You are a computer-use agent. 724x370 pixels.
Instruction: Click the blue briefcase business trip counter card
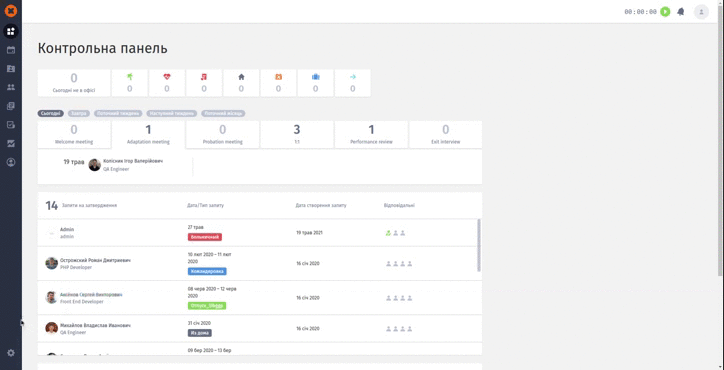[x=315, y=83]
